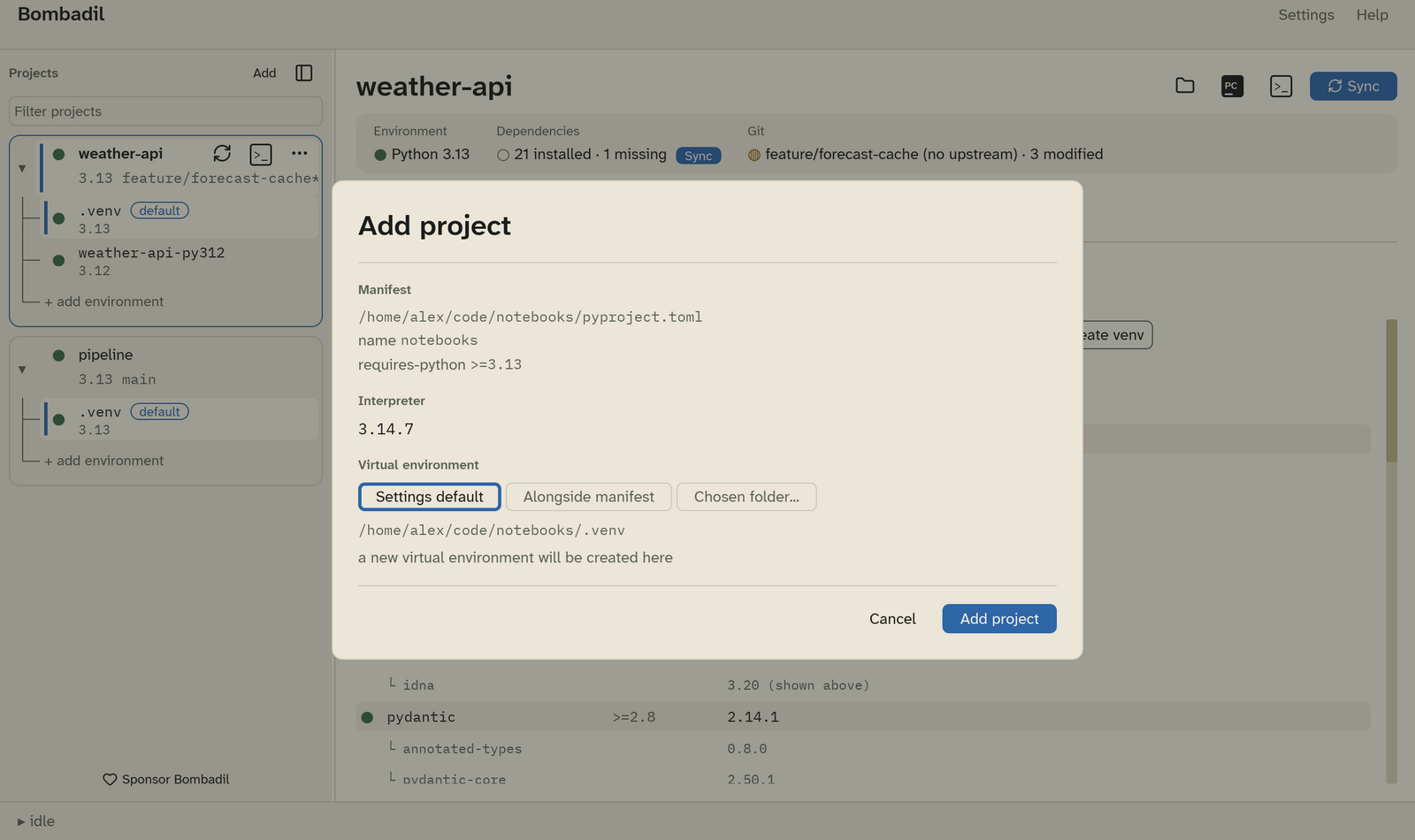Collapse the weather-api project tree
1415x840 pixels.
coord(22,168)
